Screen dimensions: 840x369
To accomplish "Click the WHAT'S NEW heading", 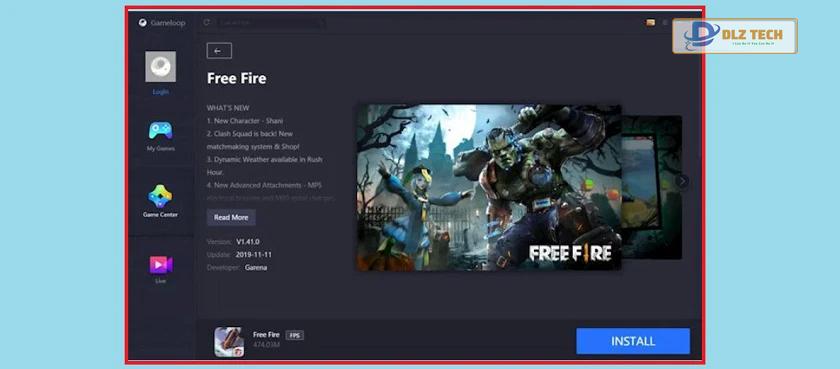I will pyautogui.click(x=228, y=108).
